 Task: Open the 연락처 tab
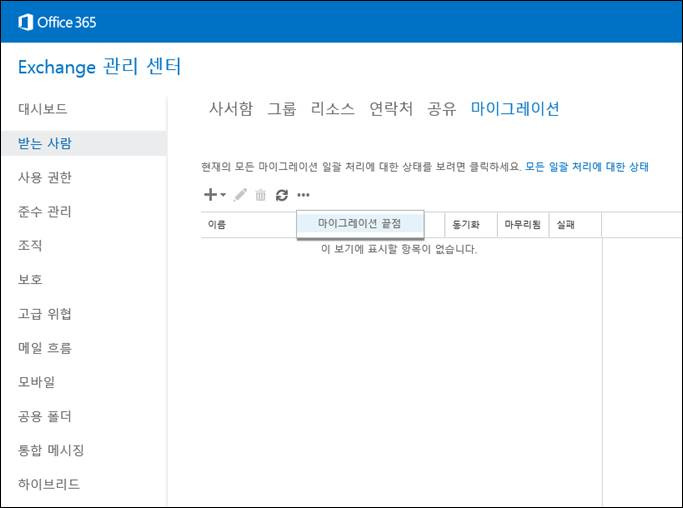click(x=391, y=108)
